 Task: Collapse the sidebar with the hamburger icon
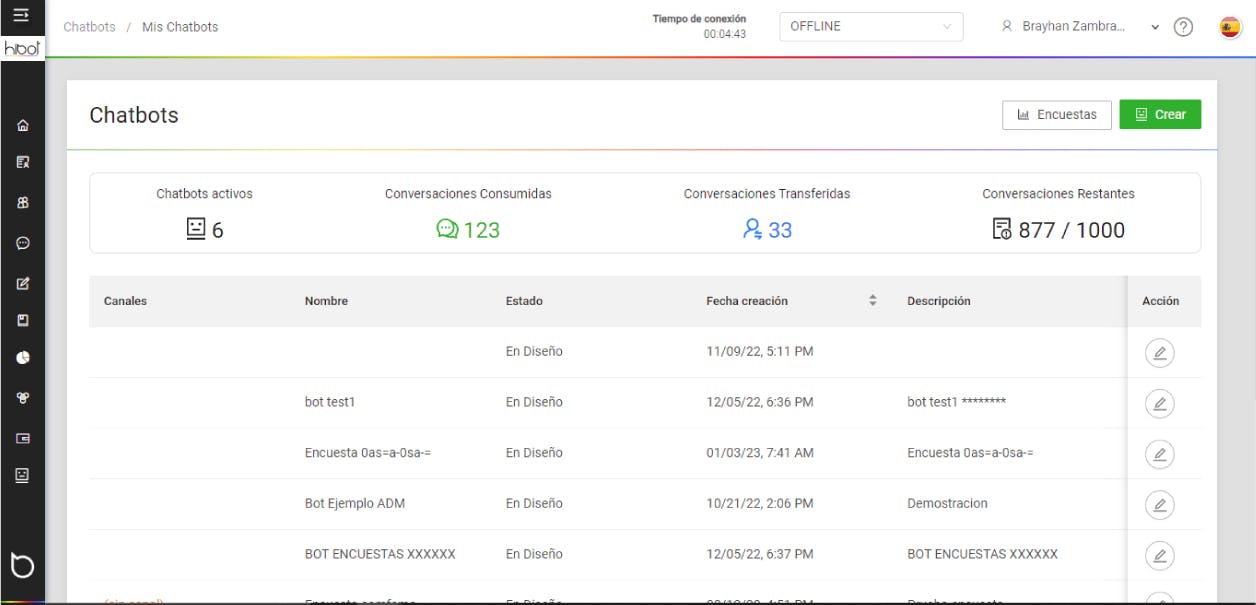click(22, 15)
